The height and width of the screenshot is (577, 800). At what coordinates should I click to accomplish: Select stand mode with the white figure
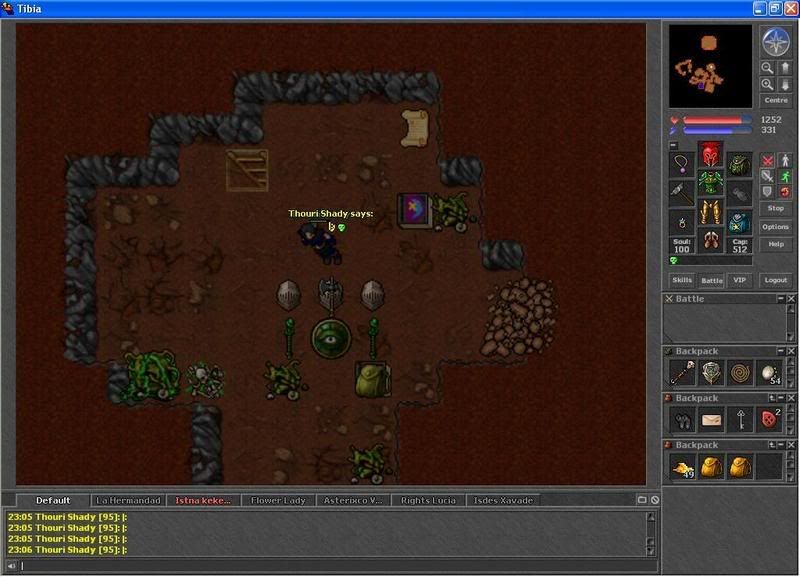785,161
